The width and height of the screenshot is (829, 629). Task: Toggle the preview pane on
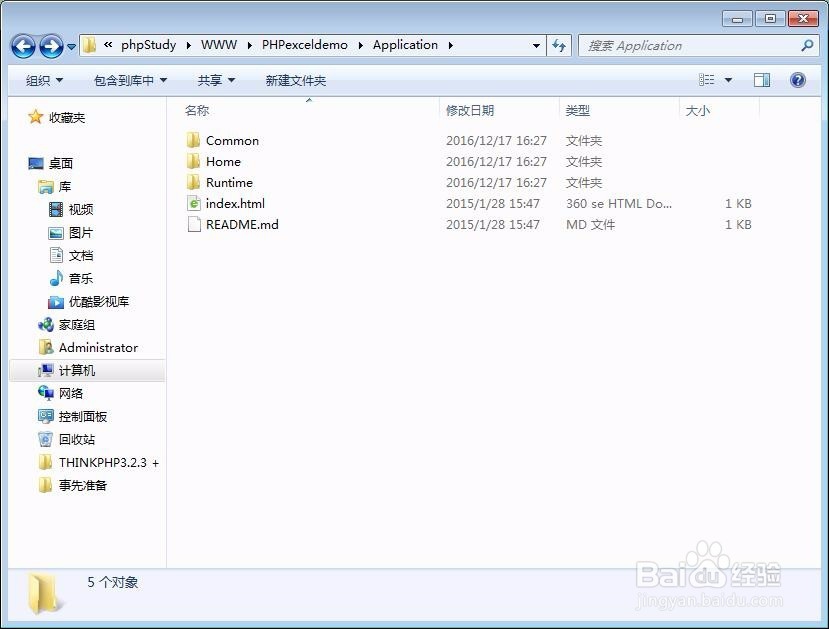[763, 80]
